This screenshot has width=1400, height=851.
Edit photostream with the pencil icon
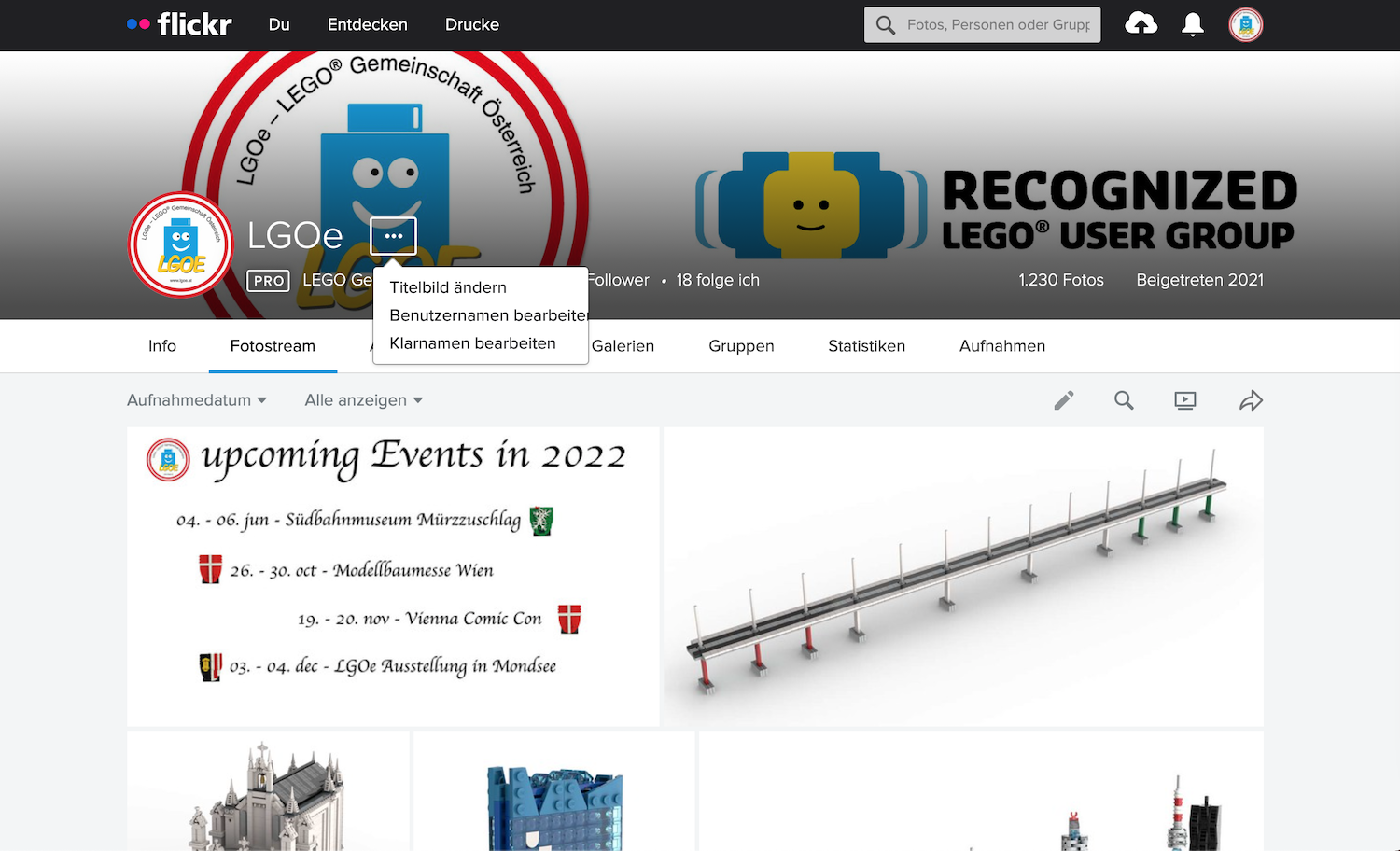tap(1064, 400)
